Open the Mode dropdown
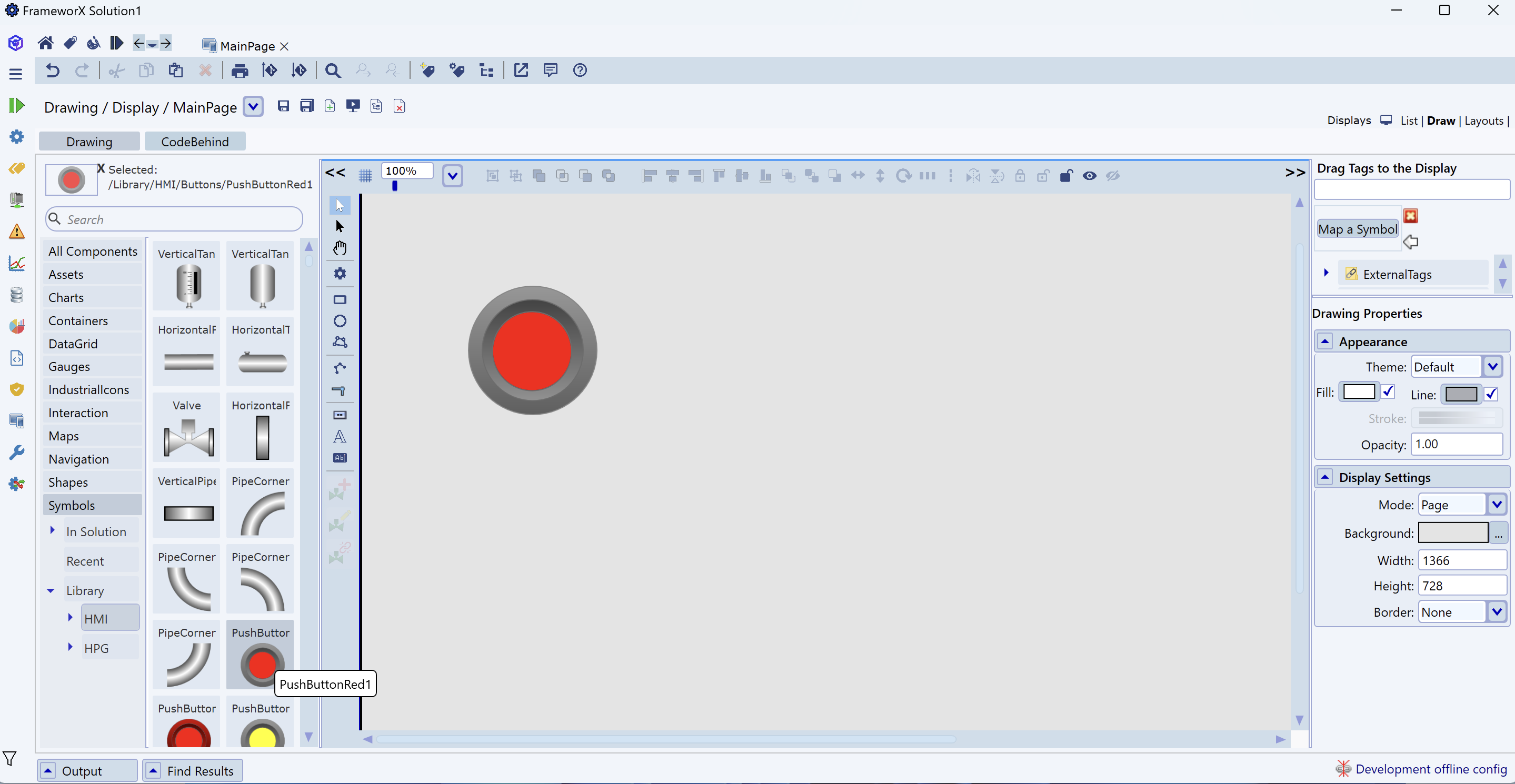Screen dimensions: 1515x784 pos(1497,505)
